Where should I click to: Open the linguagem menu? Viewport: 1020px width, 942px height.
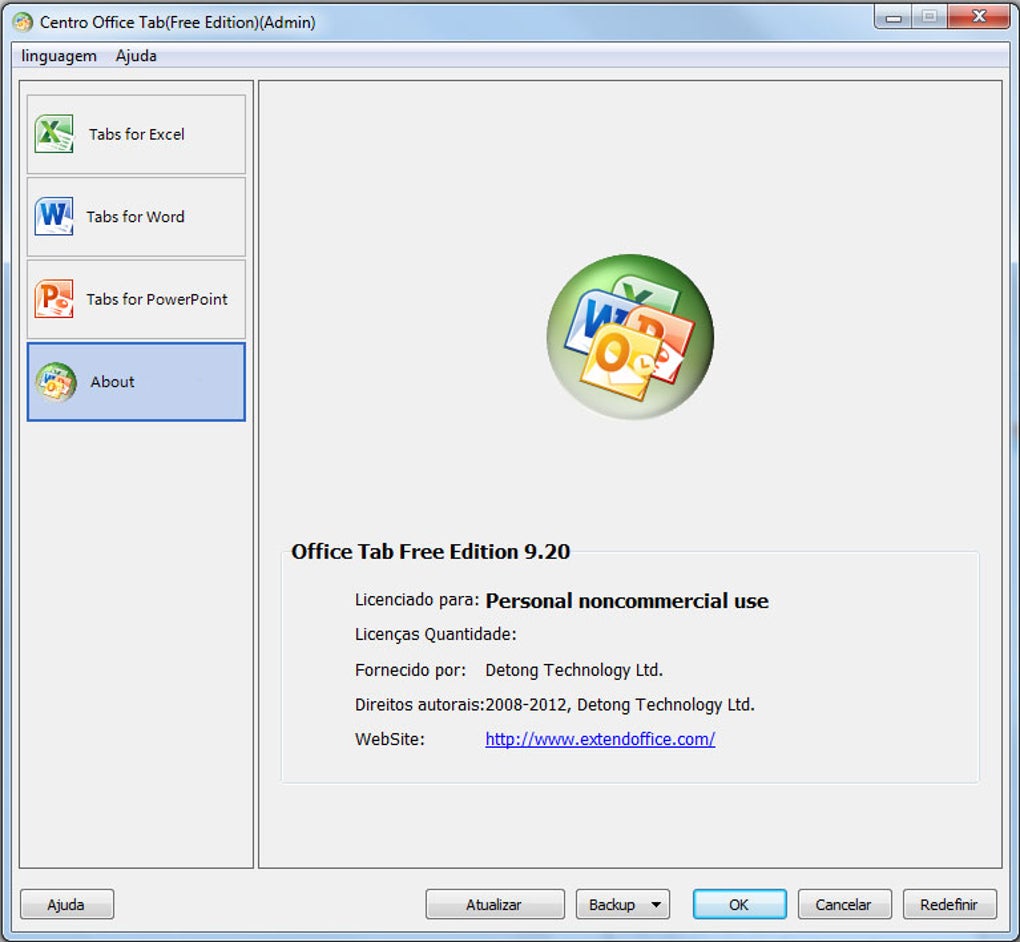tap(59, 56)
